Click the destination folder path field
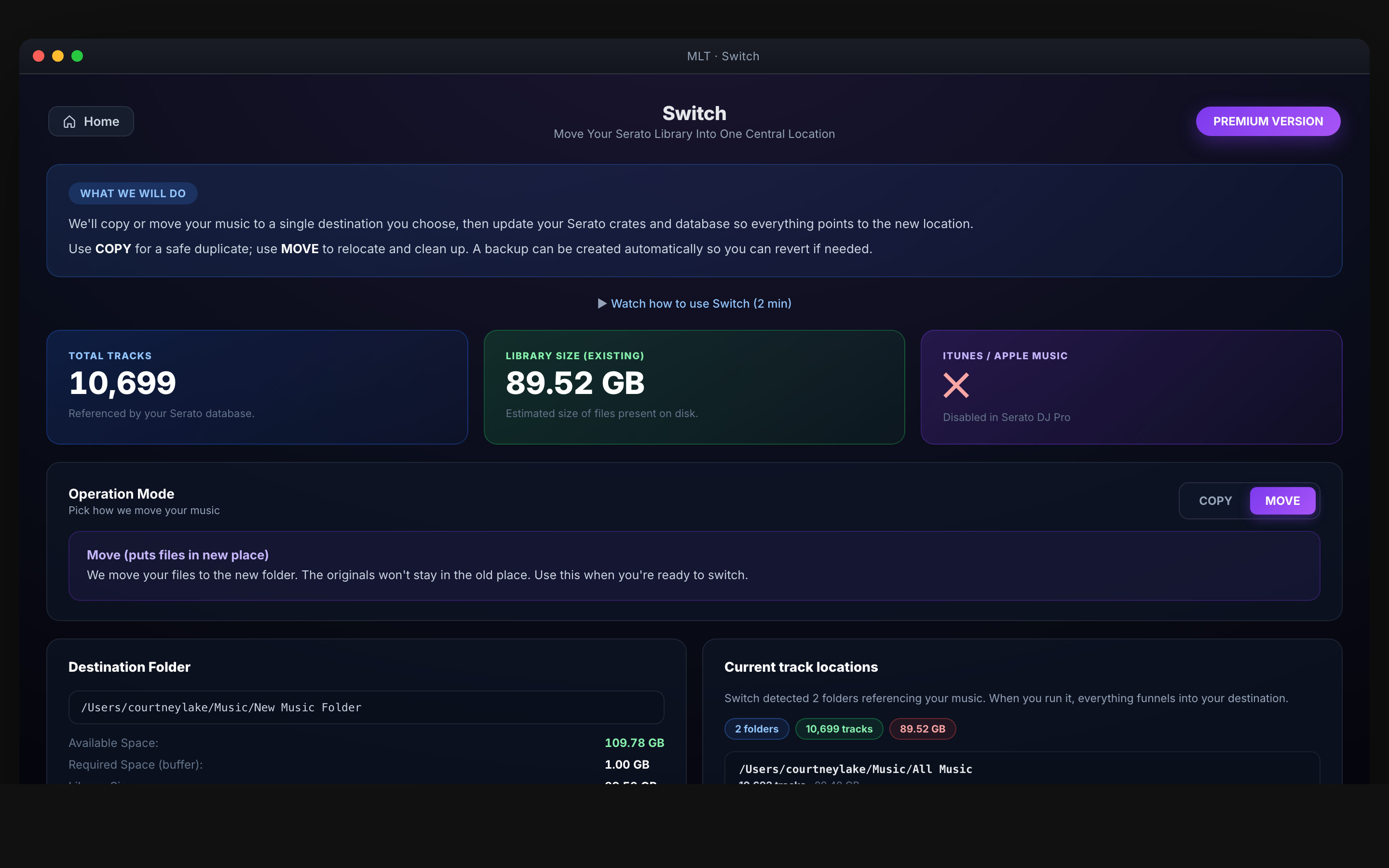This screenshot has height=868, width=1389. pos(366,707)
